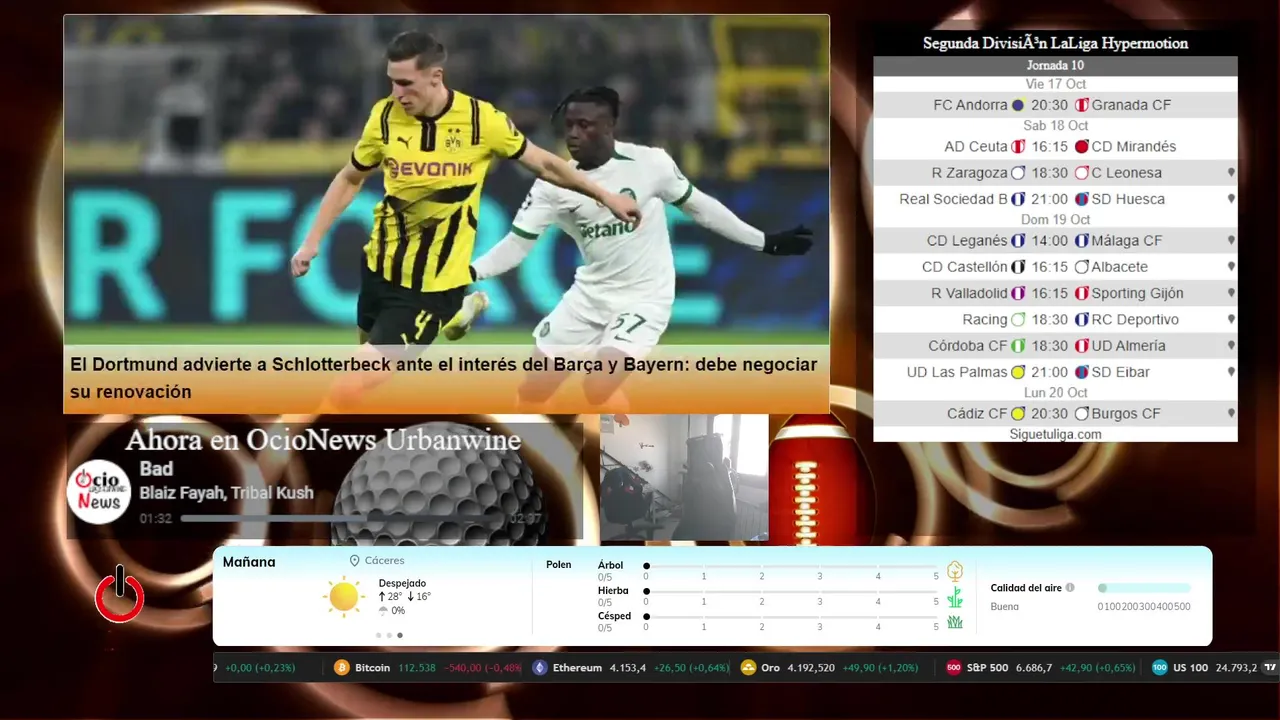
Task: Click the 'Dom 19 Oct' date row
Action: 1055,220
